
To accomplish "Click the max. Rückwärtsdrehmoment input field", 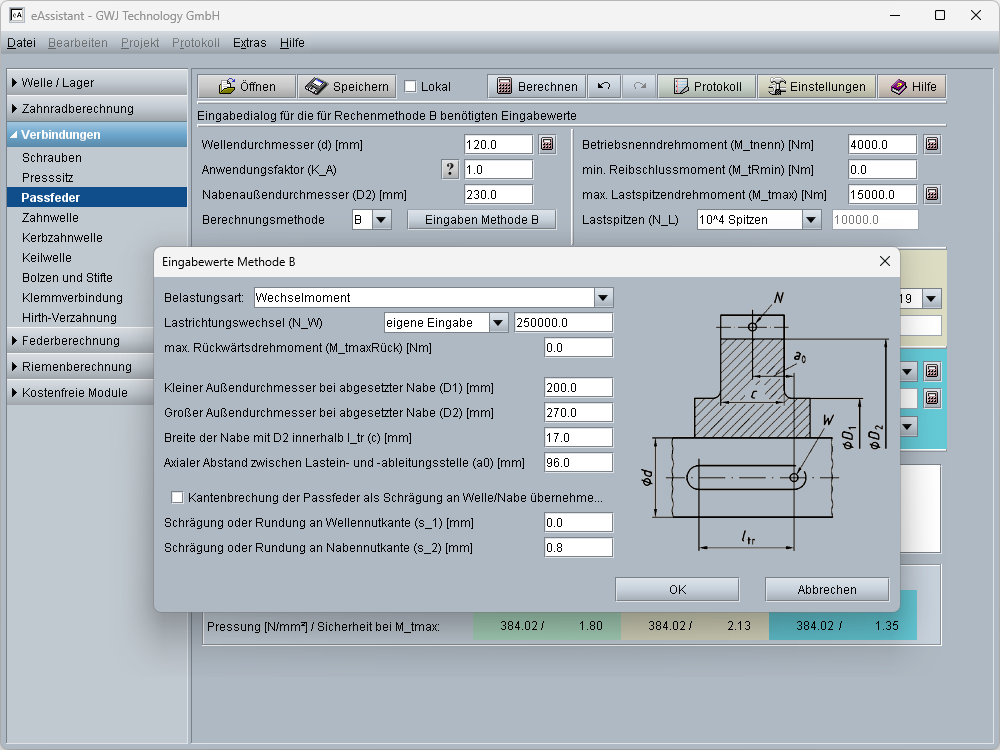I will point(578,348).
